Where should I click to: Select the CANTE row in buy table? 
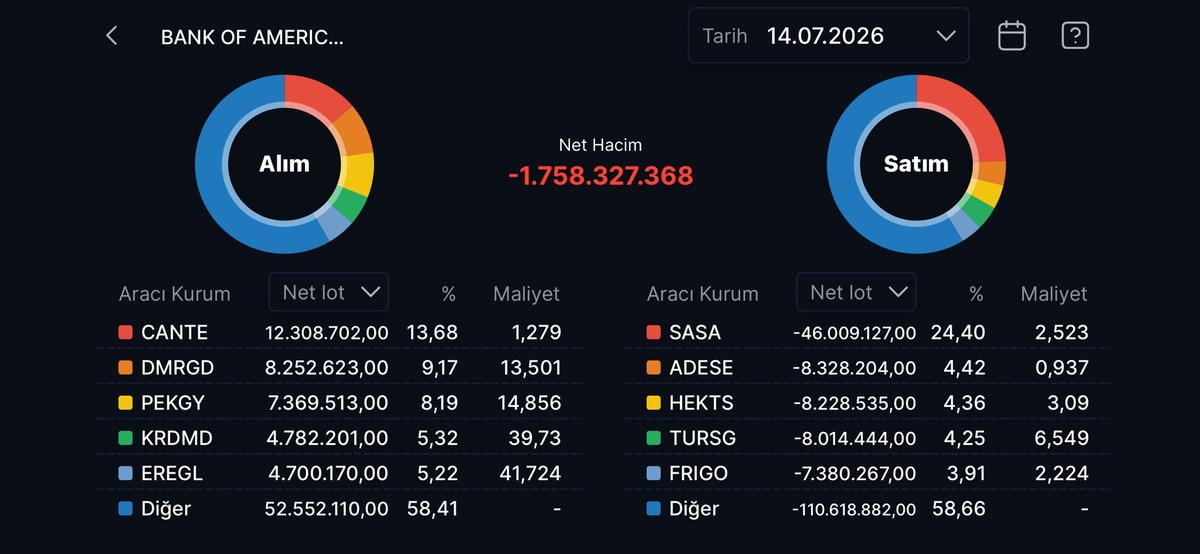[340, 332]
